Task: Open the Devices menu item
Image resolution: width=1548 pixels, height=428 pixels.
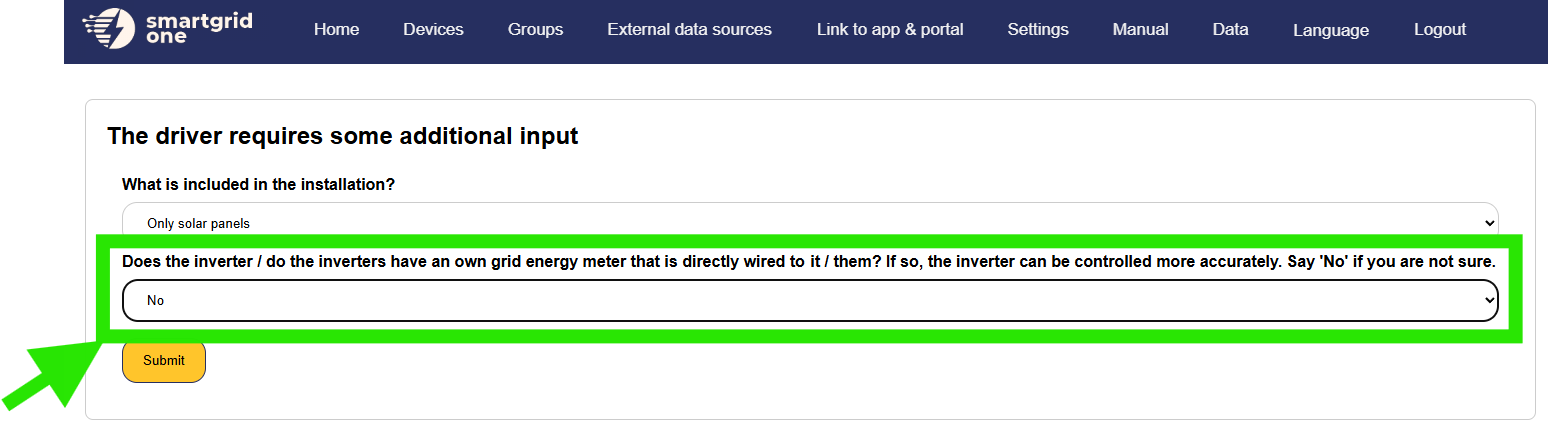Action: pos(433,30)
